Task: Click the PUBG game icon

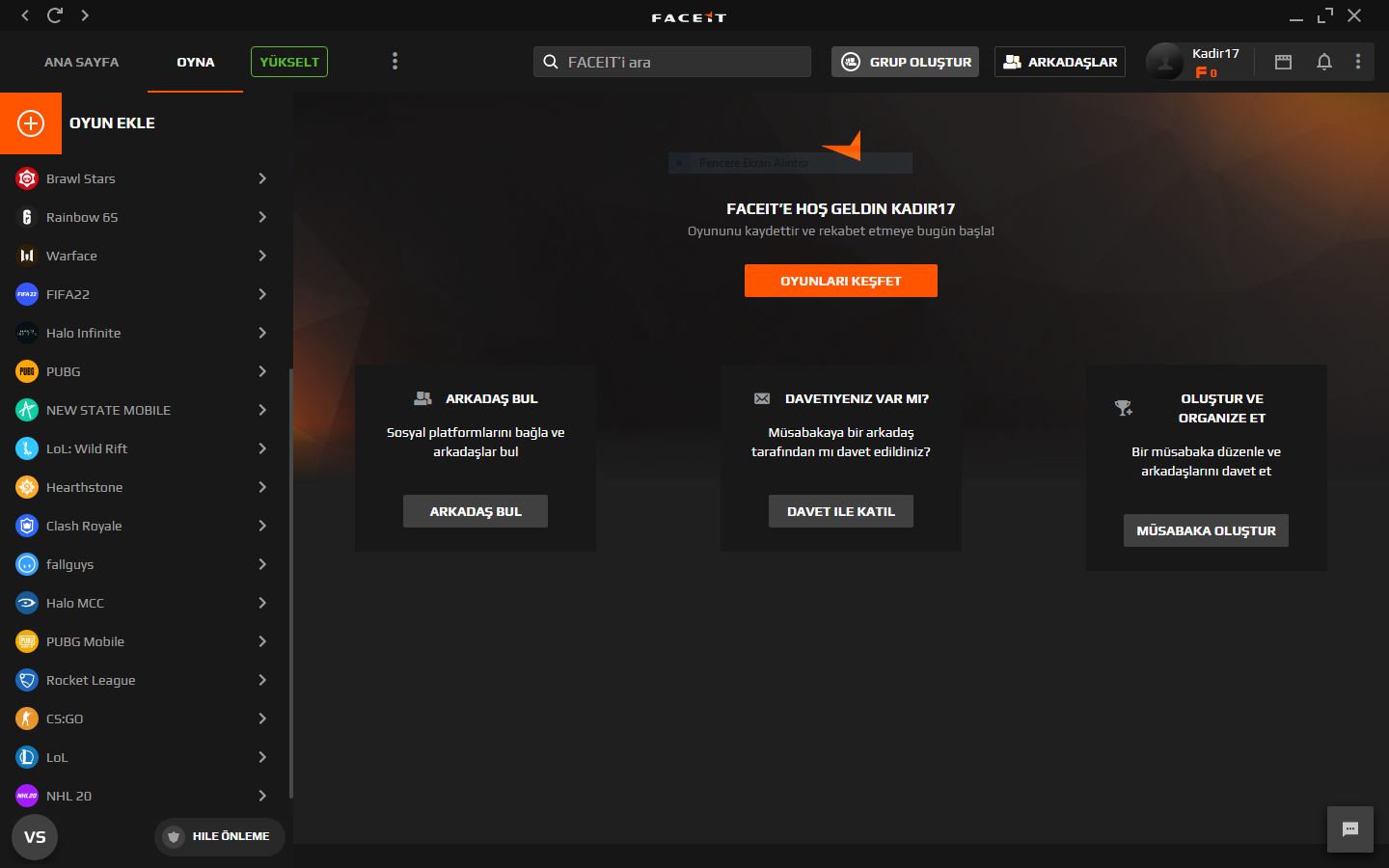Action: (x=27, y=371)
